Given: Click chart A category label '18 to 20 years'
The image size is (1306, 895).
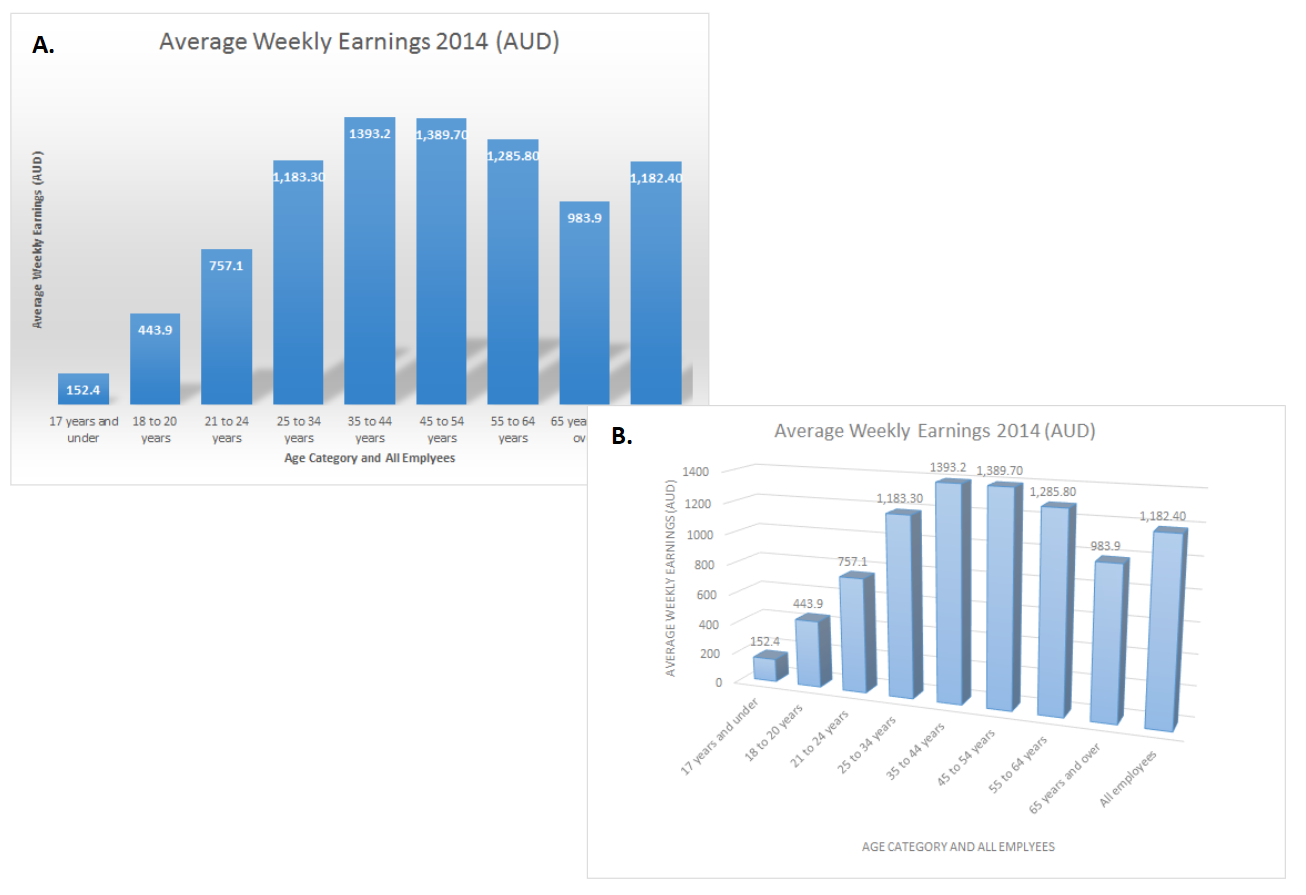Looking at the screenshot, I should point(155,430).
